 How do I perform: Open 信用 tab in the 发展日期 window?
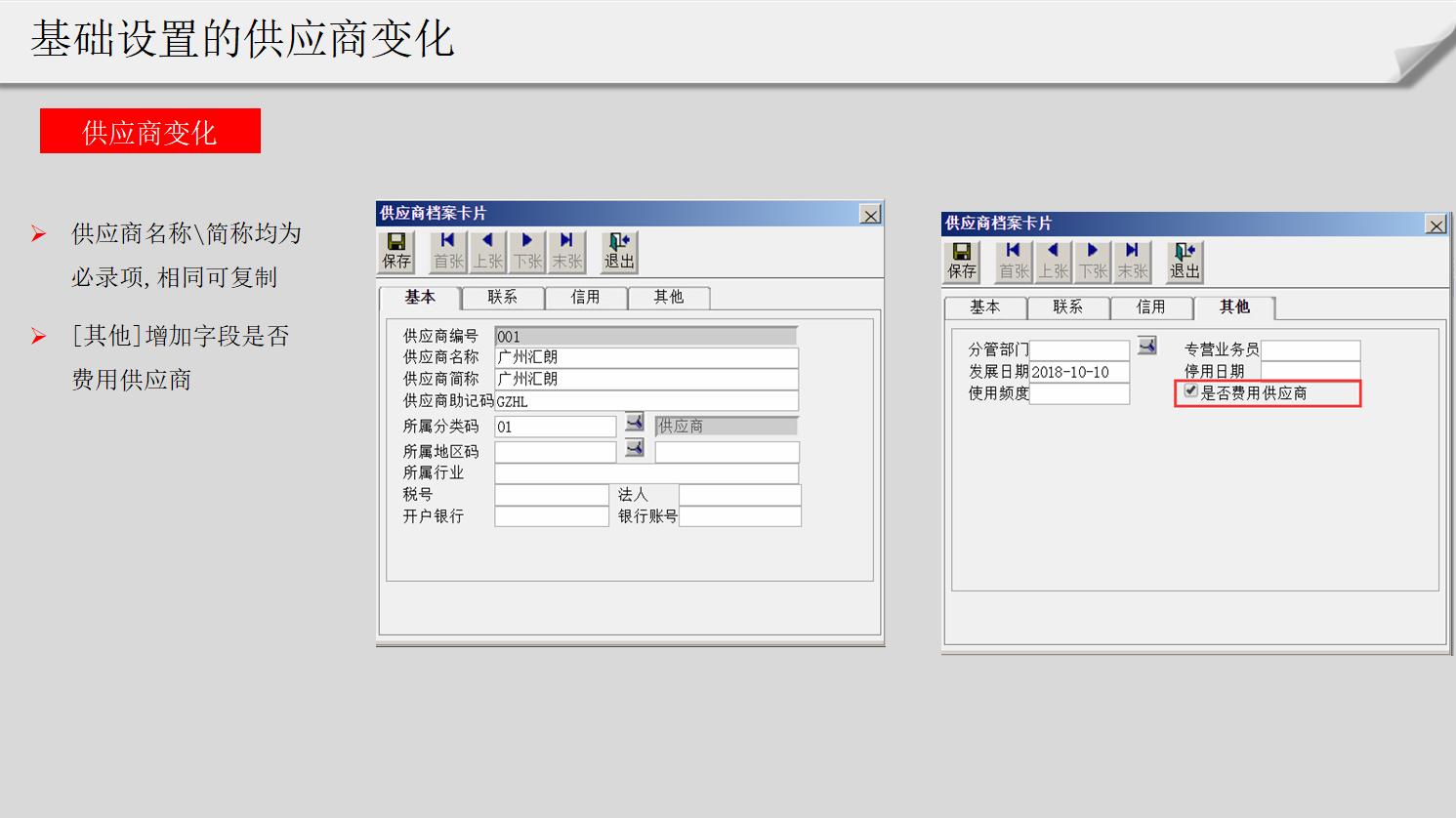[x=1151, y=307]
